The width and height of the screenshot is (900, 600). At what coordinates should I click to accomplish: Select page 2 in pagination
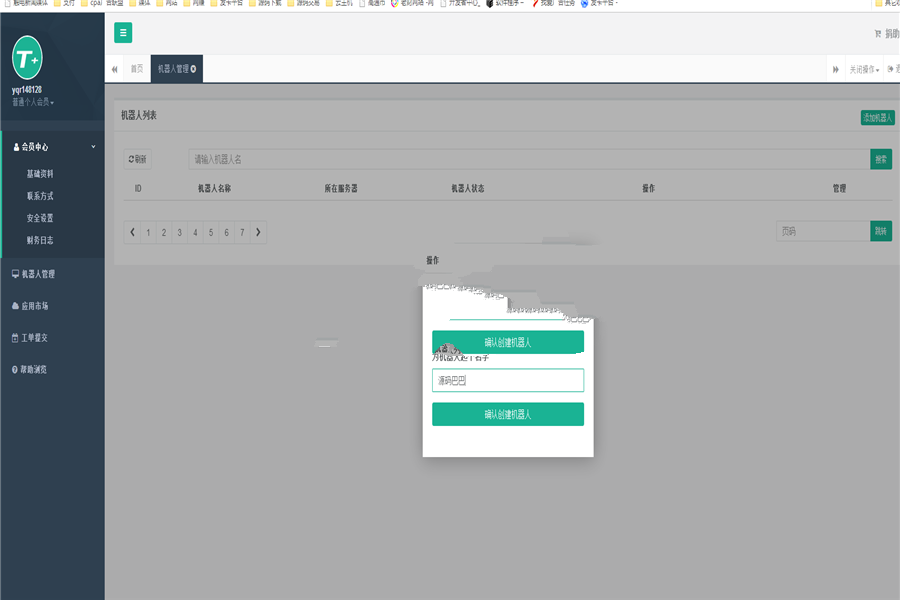[164, 232]
